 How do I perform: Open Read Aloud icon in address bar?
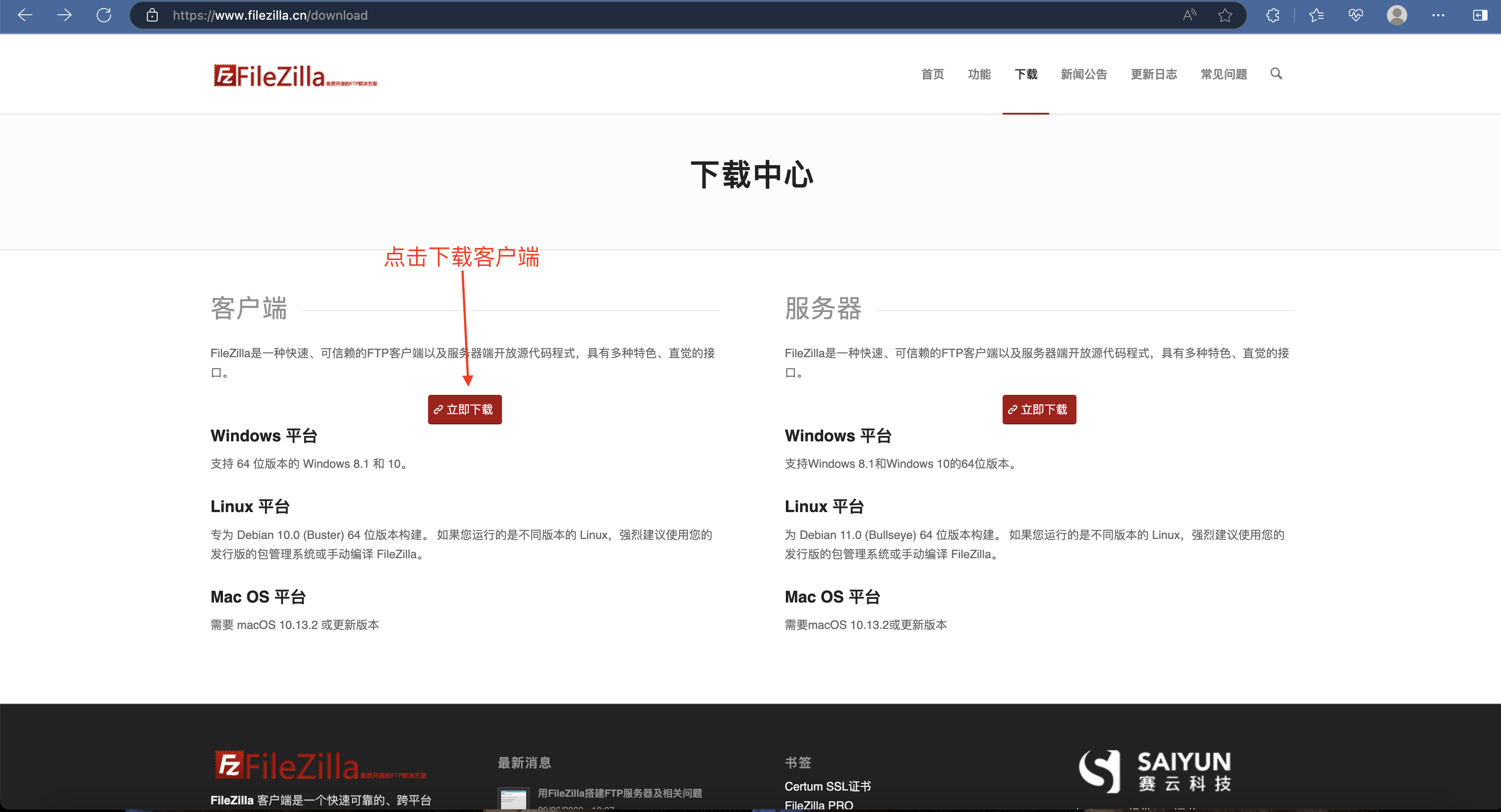(x=1190, y=15)
